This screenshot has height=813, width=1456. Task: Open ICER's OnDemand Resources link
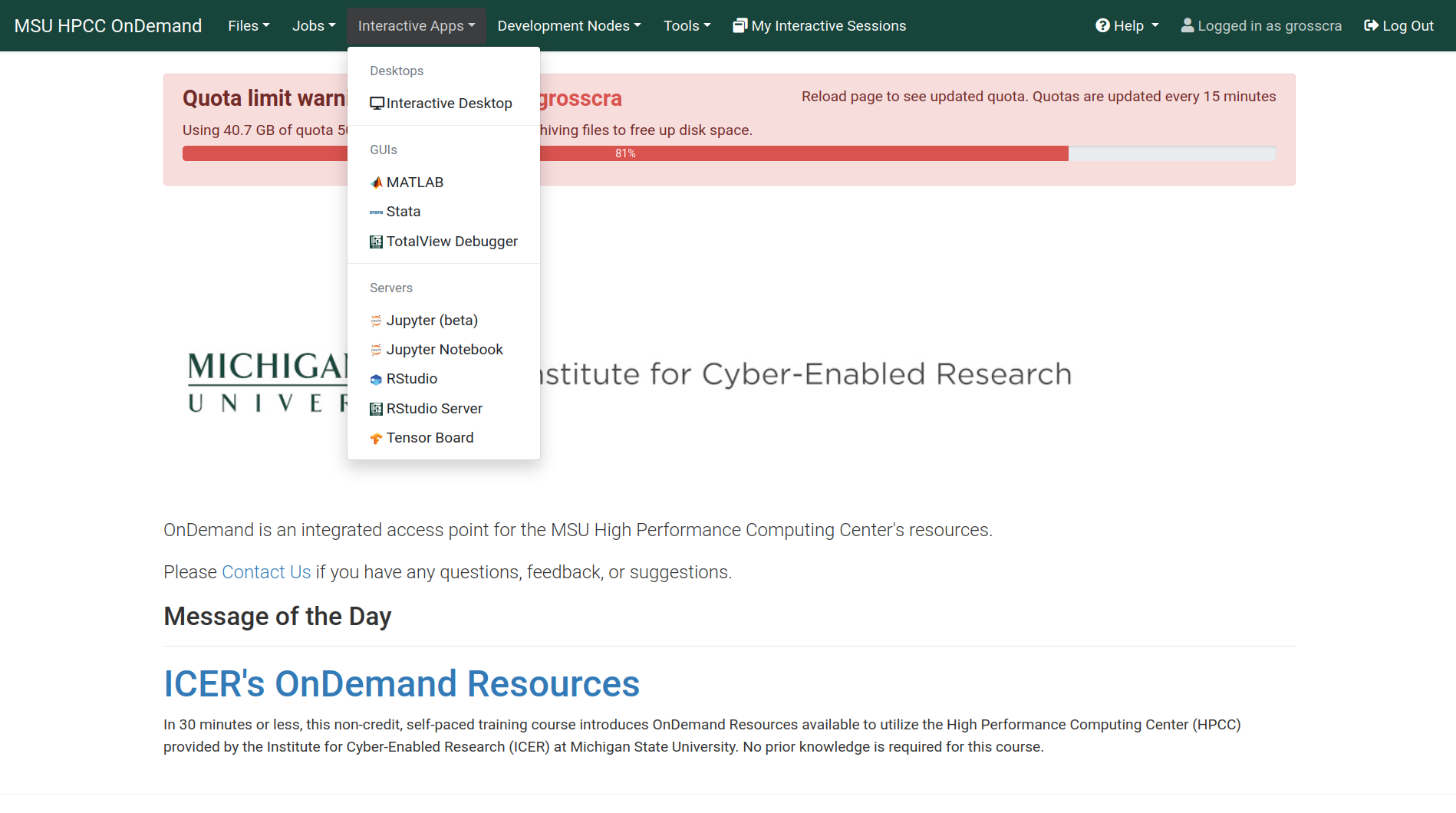(x=401, y=684)
